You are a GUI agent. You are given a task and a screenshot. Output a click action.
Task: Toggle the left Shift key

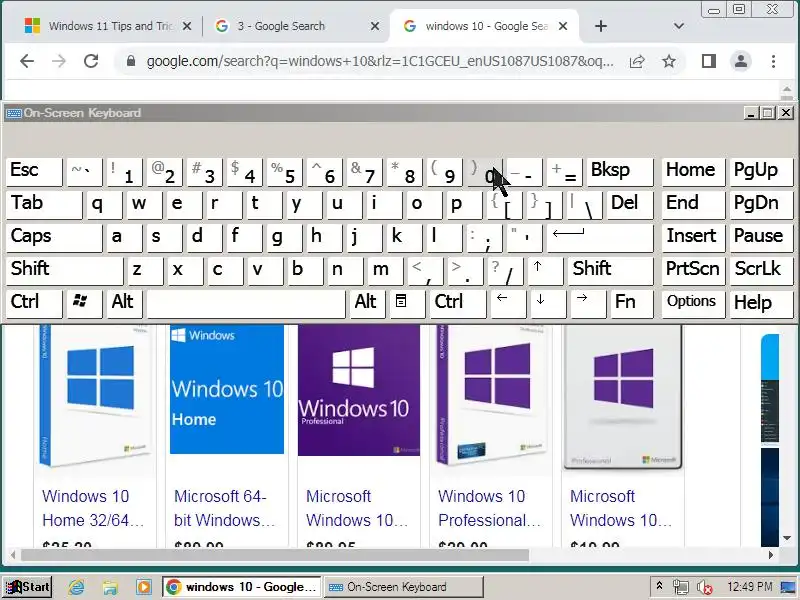pos(65,269)
